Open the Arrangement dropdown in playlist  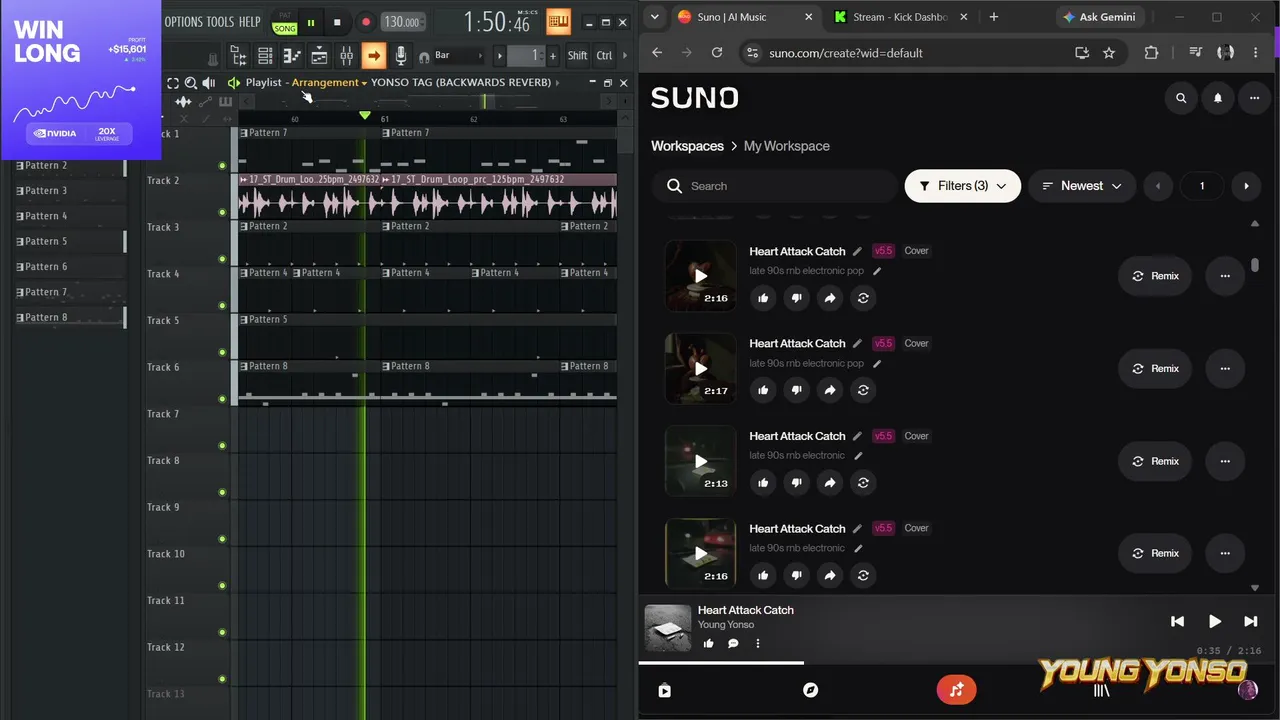tap(329, 82)
